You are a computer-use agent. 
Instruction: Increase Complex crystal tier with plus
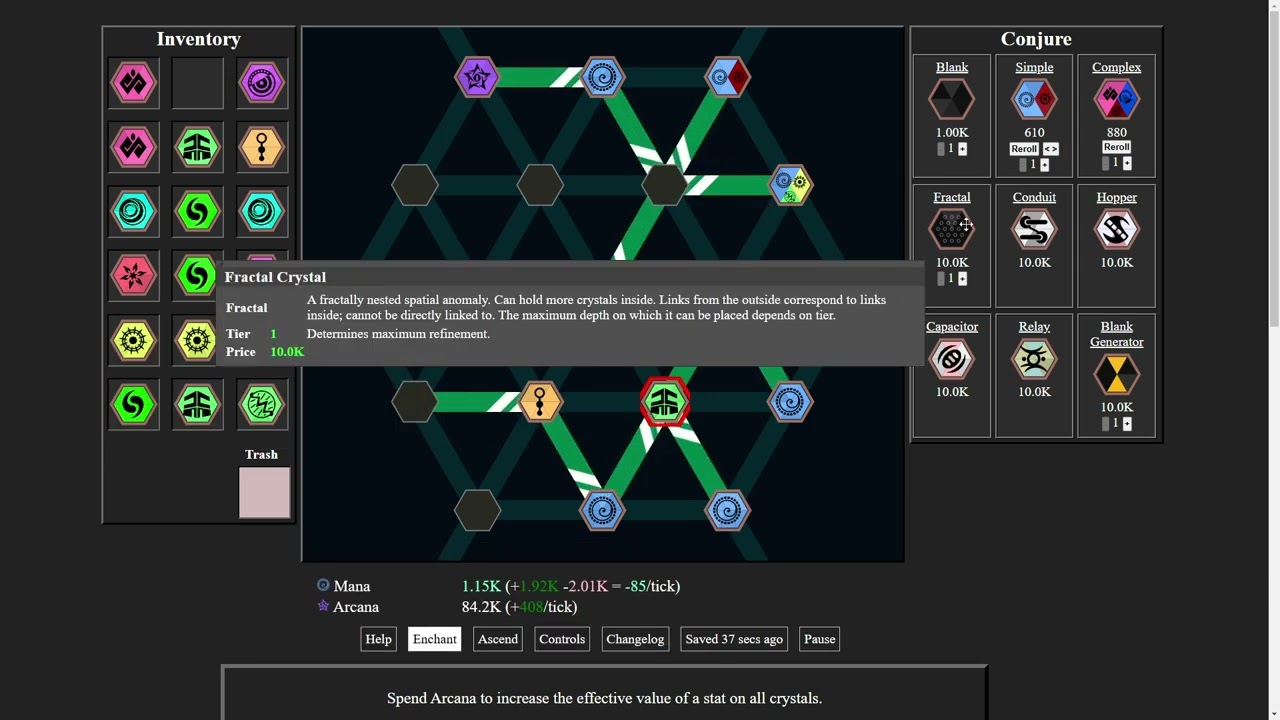(x=1127, y=163)
